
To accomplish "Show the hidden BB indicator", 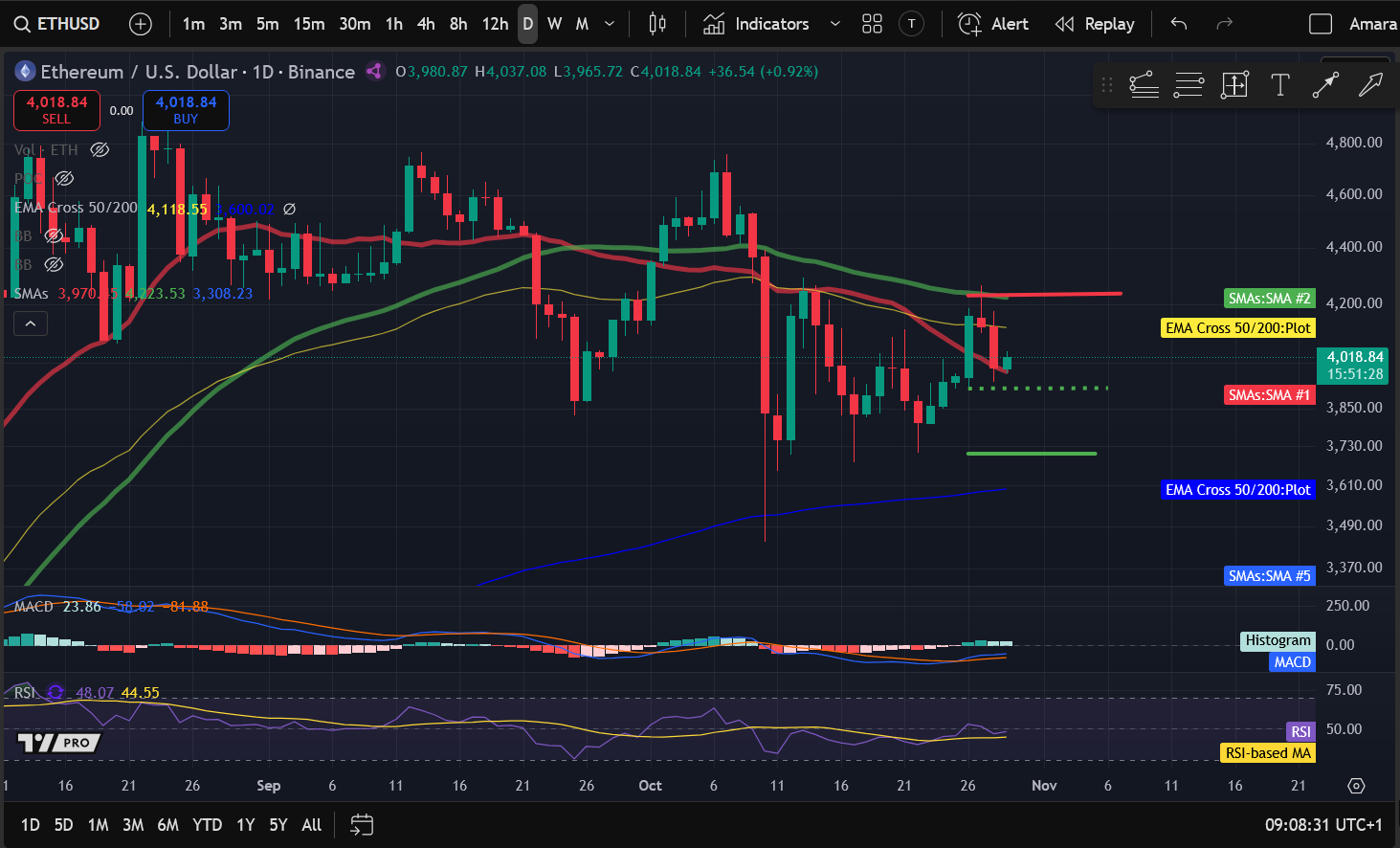I will coord(55,235).
